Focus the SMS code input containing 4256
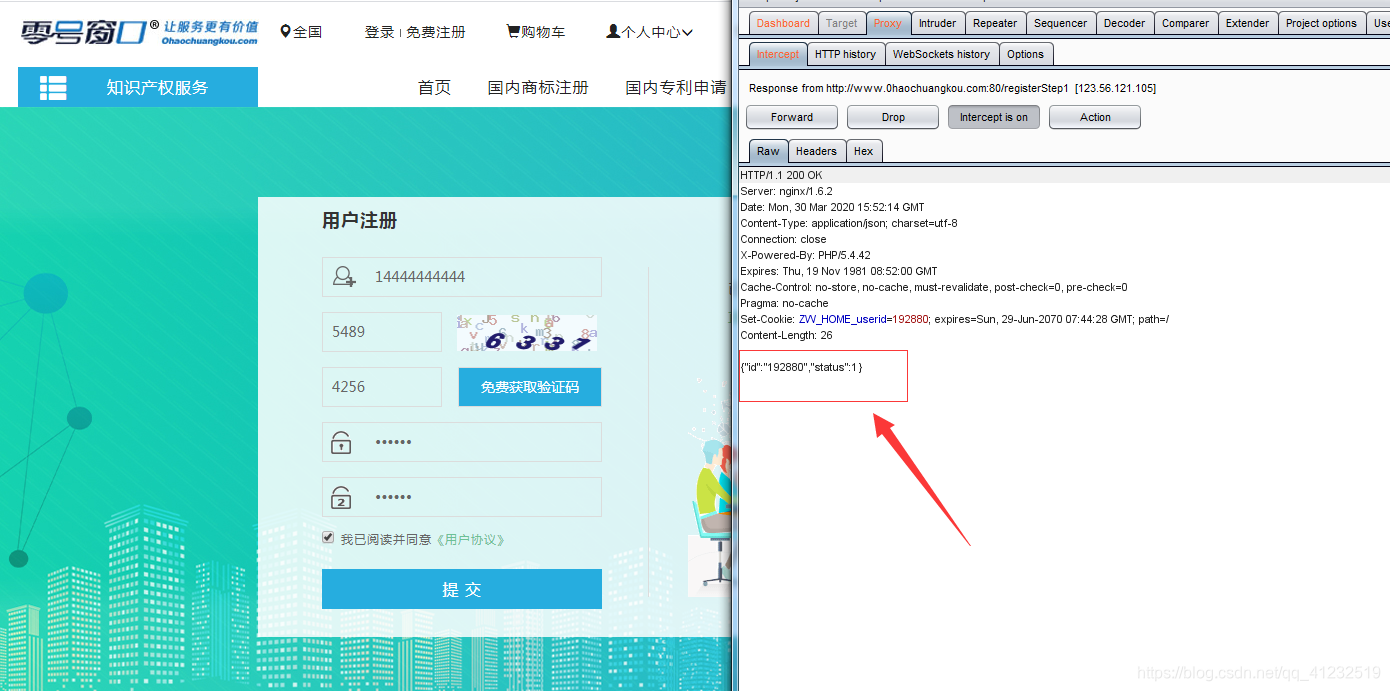The width and height of the screenshot is (1390, 691). tap(382, 387)
